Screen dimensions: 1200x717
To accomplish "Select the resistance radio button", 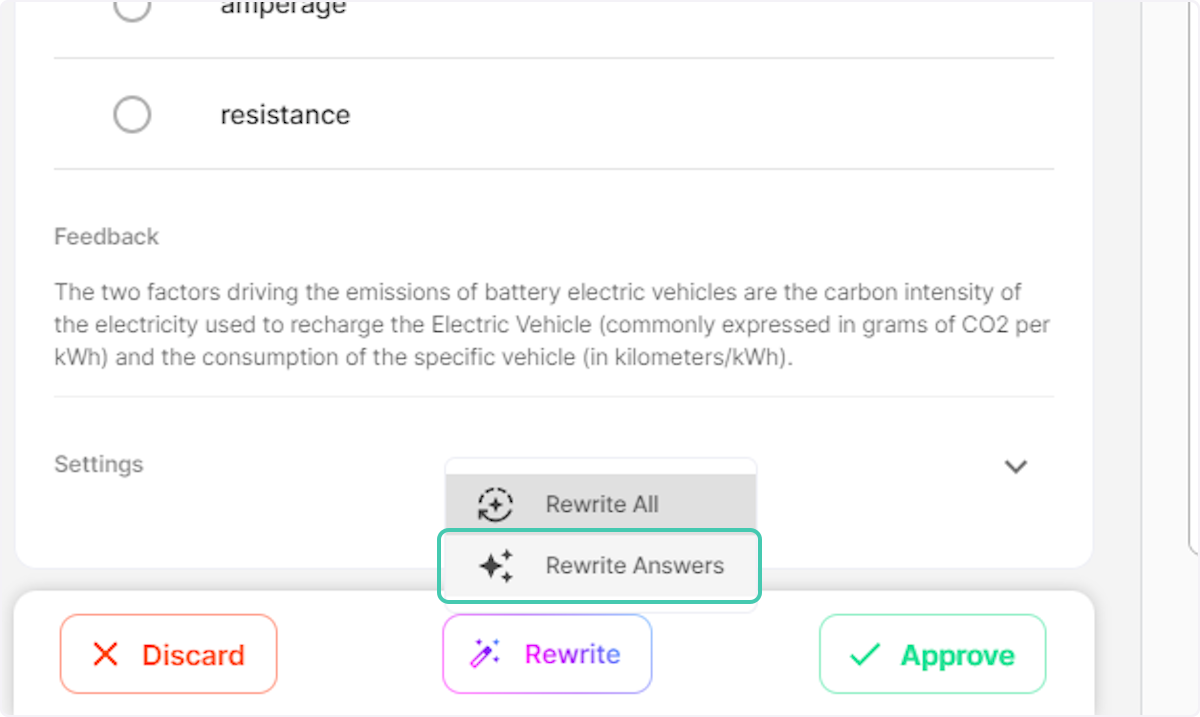I will [x=132, y=114].
